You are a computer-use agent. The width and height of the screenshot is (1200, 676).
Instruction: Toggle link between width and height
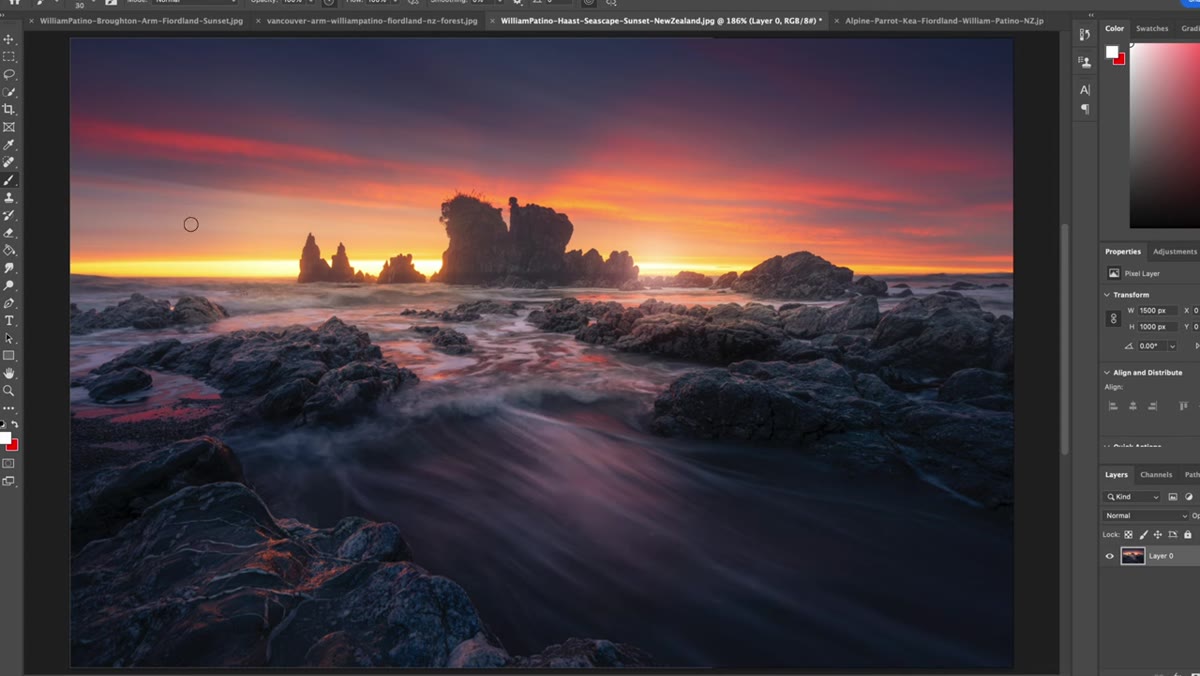1113,319
